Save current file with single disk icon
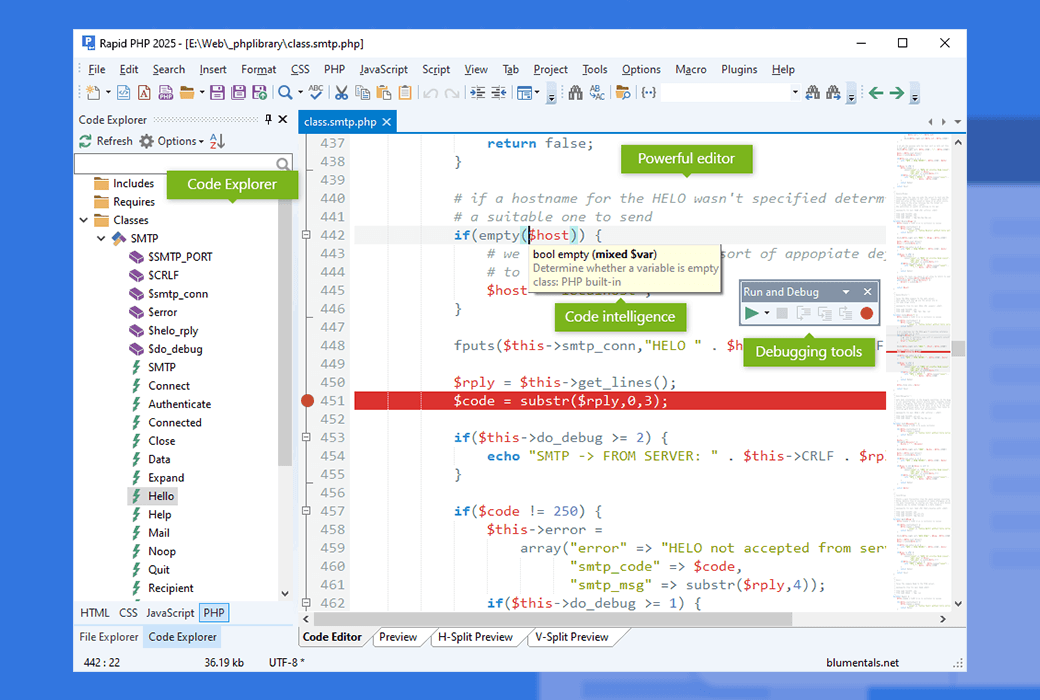This screenshot has height=700, width=1040. click(x=217, y=93)
